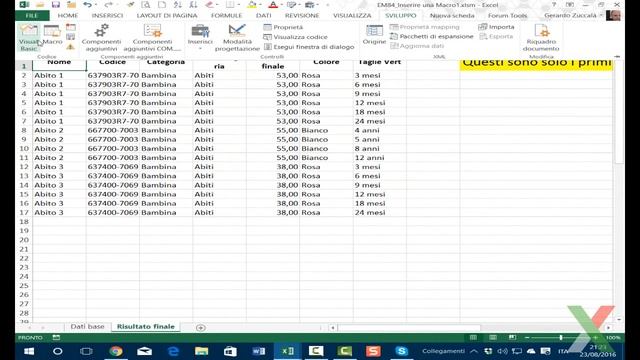The image size is (640, 360).
Task: Switch to the INSERISCI tab
Action: click(107, 16)
